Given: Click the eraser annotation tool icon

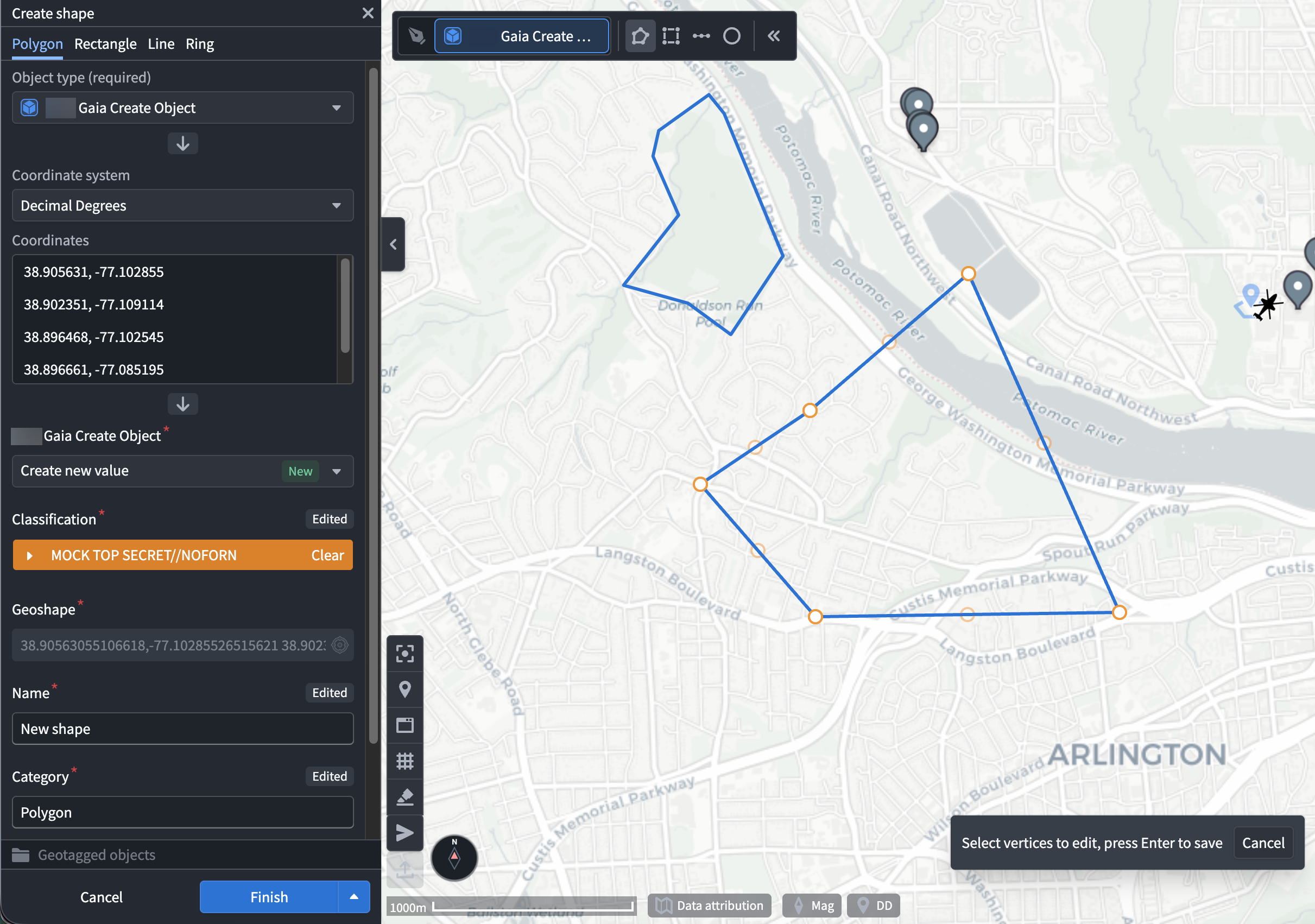Looking at the screenshot, I should [405, 796].
